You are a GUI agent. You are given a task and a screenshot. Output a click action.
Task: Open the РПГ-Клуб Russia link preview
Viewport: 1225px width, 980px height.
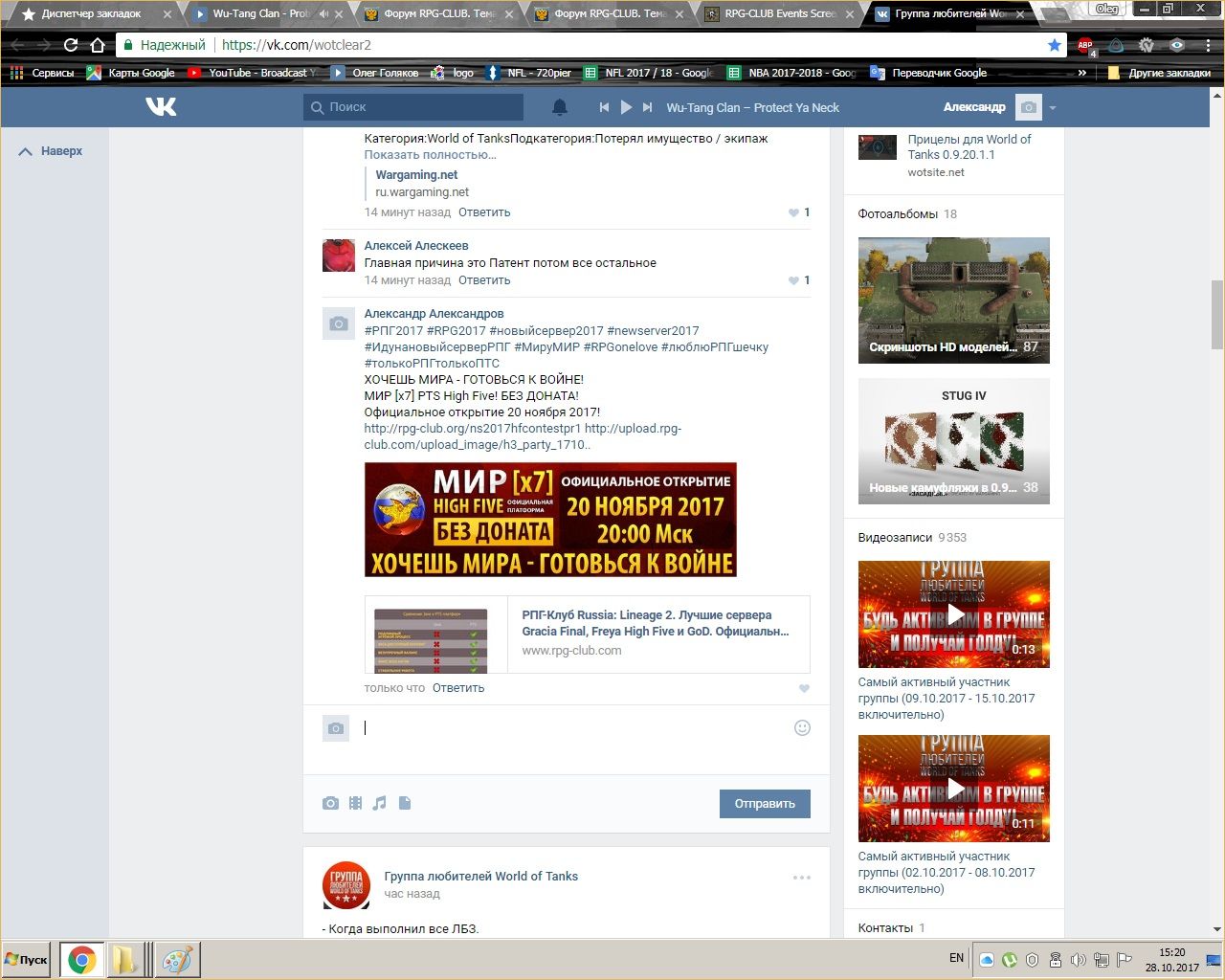[587, 635]
